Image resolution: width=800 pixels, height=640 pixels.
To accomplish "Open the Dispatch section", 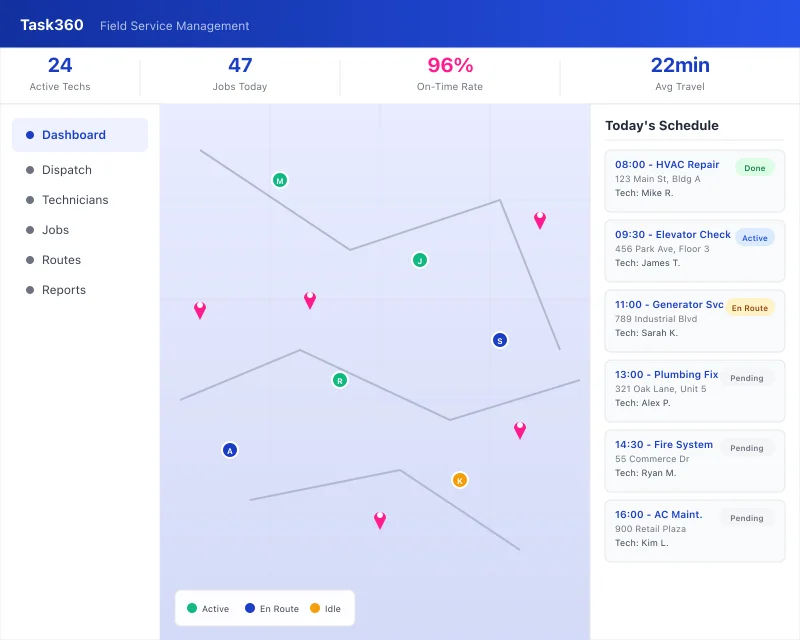I will 66,170.
